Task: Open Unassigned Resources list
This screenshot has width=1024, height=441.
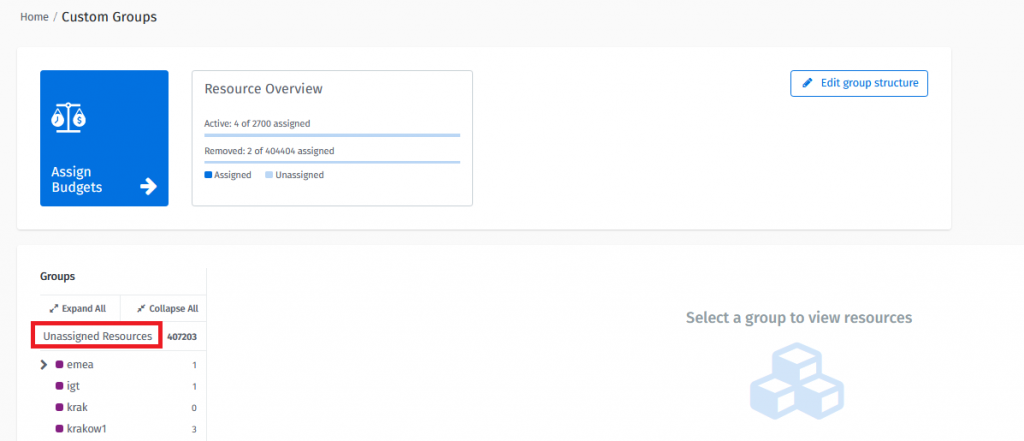Action: [x=97, y=337]
